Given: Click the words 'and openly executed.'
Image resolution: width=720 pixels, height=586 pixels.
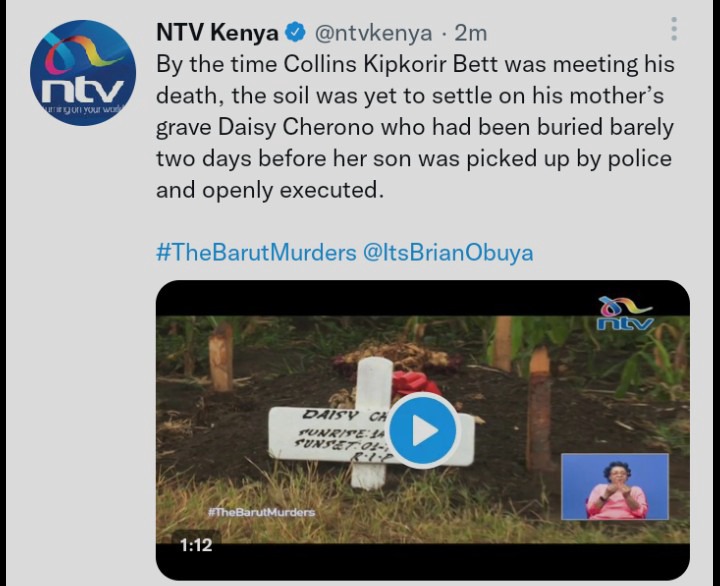Looking at the screenshot, I should [270, 190].
